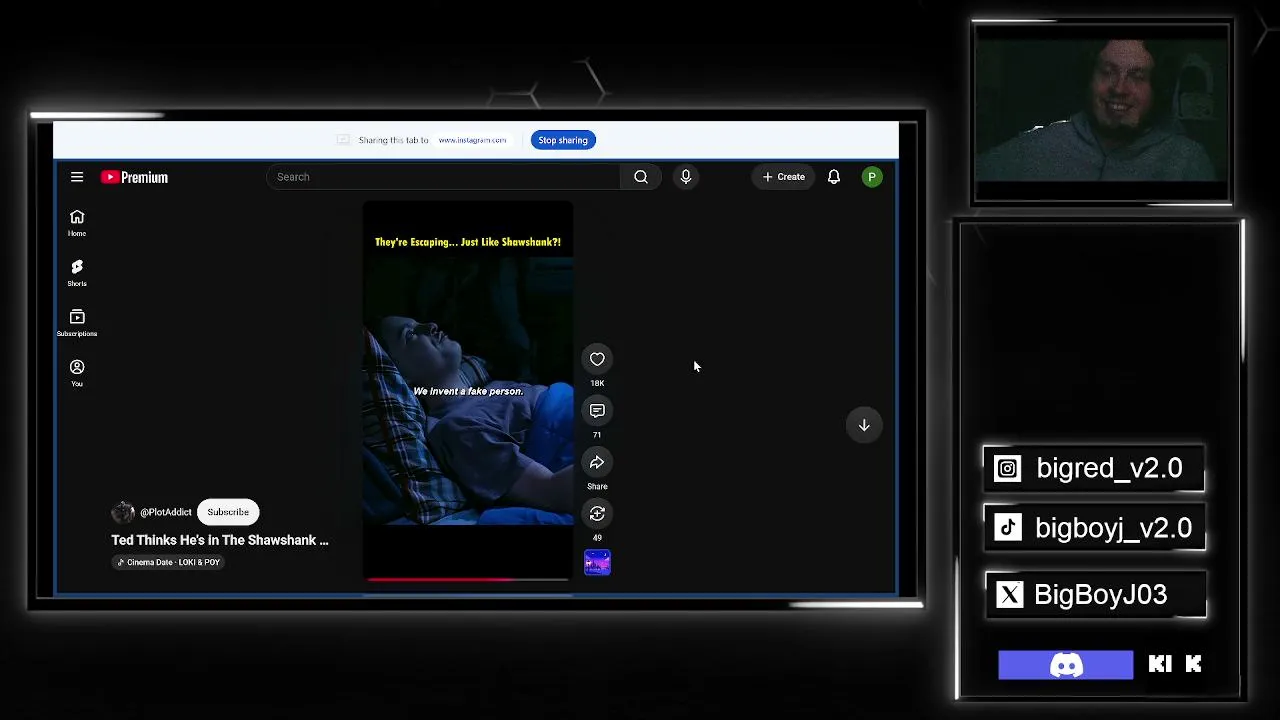This screenshot has width=1280, height=720.
Task: Seek using the Short's red progress bar
Action: 468,579
